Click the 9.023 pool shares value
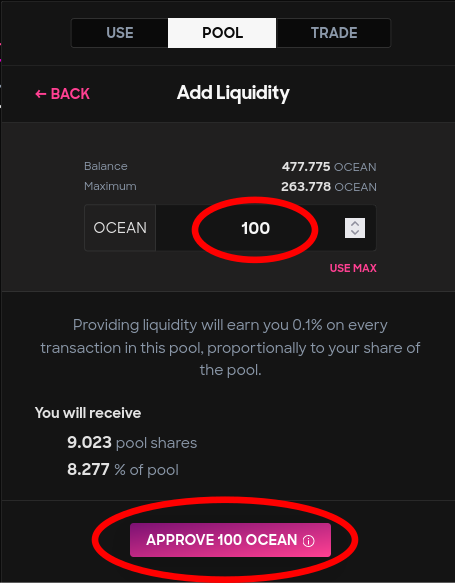The width and height of the screenshot is (455, 583). [132, 443]
